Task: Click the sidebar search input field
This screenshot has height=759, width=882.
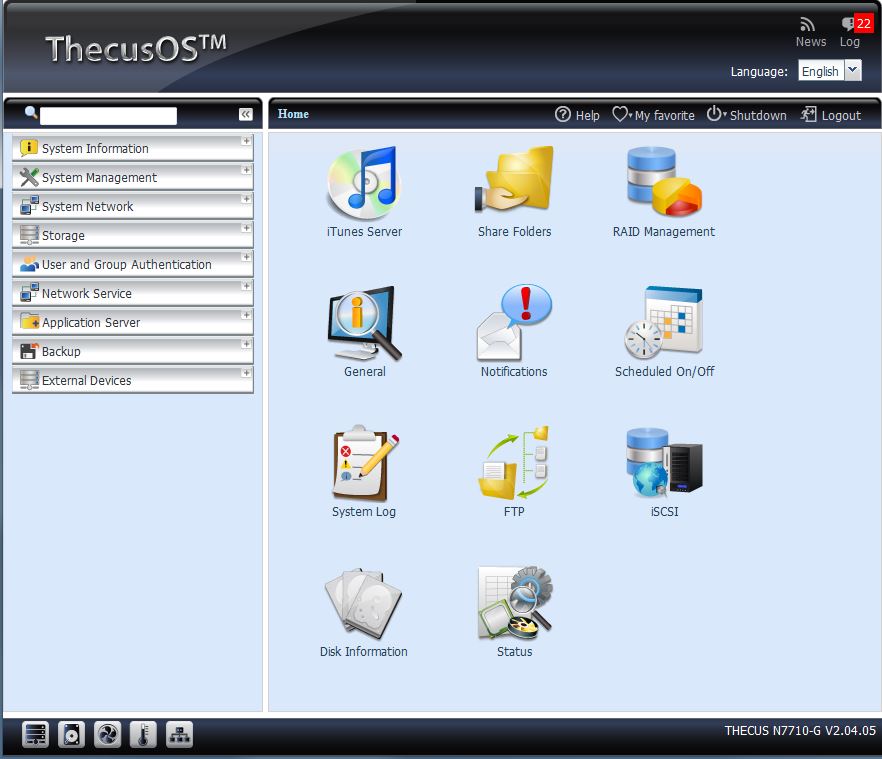Action: click(x=109, y=116)
